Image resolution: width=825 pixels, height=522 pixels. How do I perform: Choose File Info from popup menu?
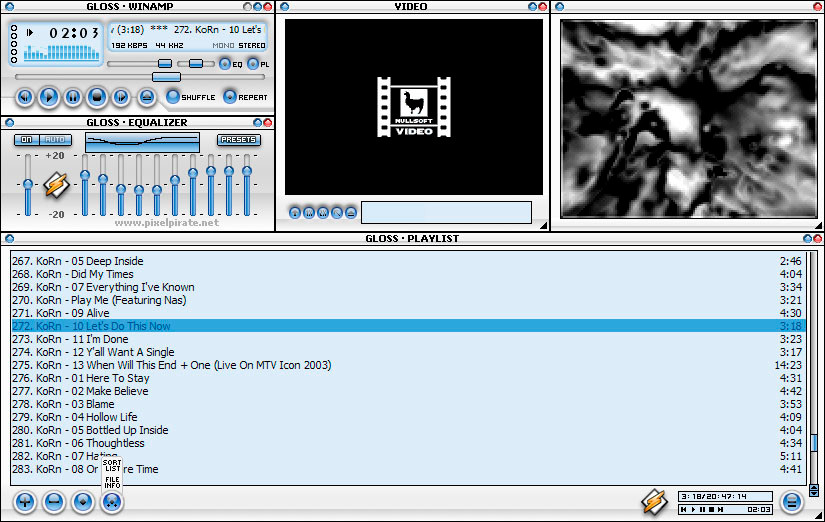click(x=112, y=482)
